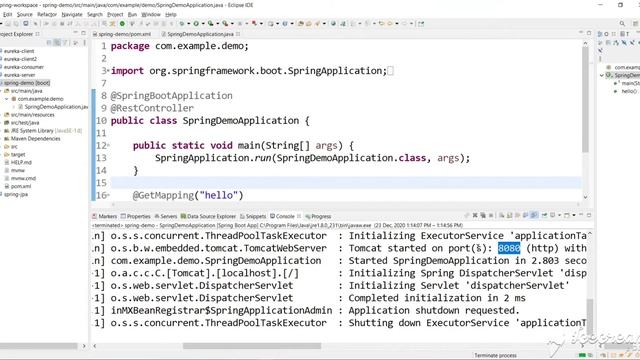Click the editor scroll down arrow
The image size is (640, 360).
[585, 197]
